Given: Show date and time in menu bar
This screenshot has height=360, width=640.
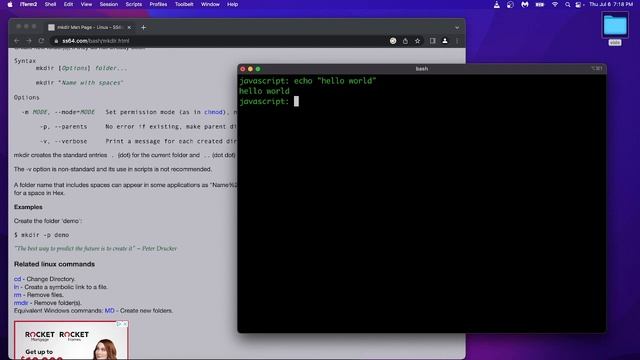Looking at the screenshot, I should 611,4.
